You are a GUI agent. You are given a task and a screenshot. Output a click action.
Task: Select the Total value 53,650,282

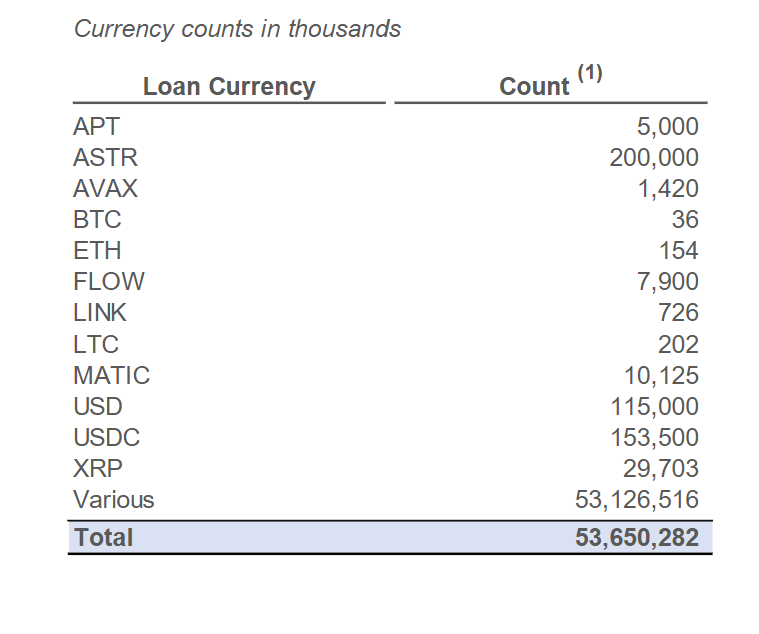(637, 537)
